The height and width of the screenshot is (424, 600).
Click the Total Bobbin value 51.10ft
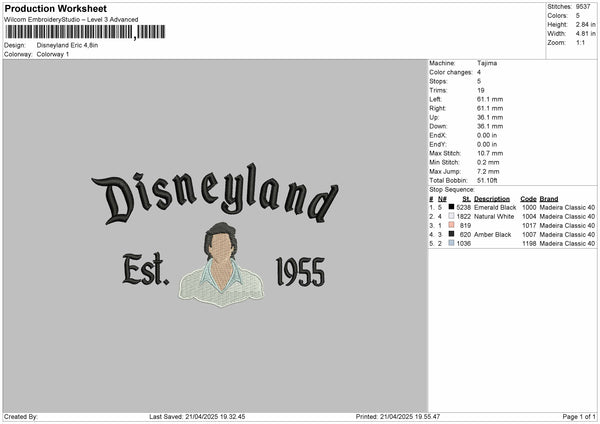pos(487,180)
